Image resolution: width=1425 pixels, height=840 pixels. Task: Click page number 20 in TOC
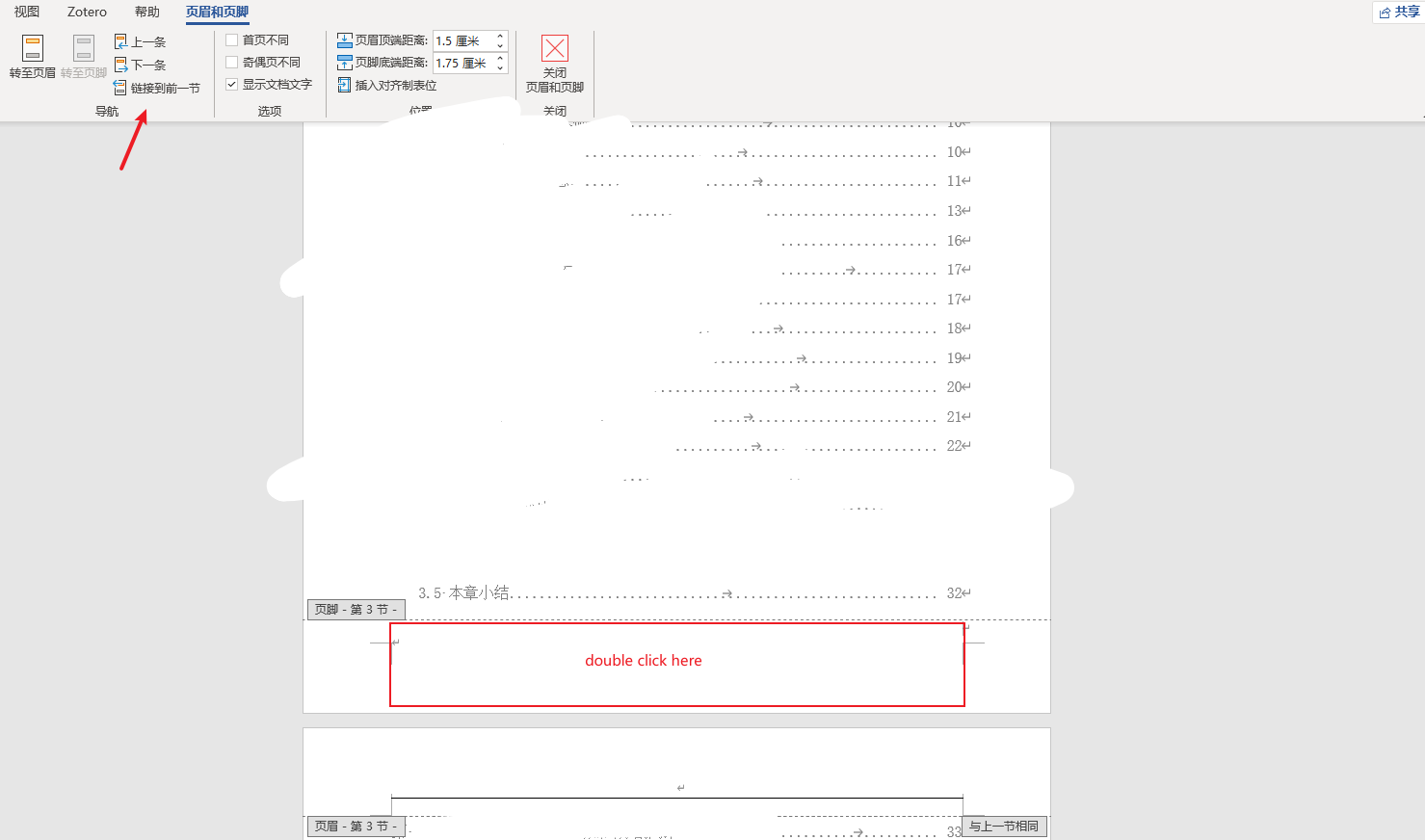(955, 386)
